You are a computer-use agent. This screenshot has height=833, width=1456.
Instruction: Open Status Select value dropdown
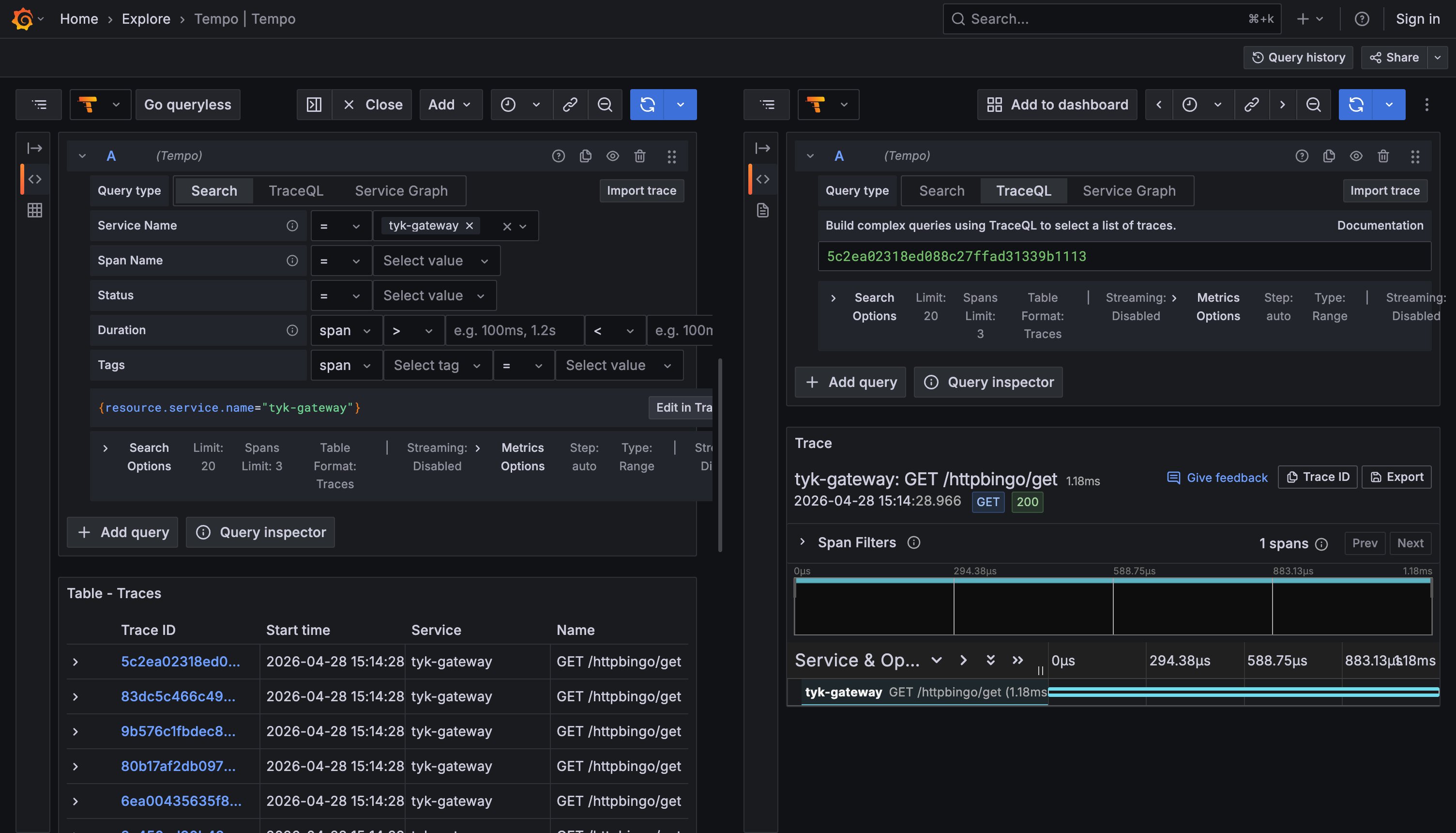coord(435,296)
